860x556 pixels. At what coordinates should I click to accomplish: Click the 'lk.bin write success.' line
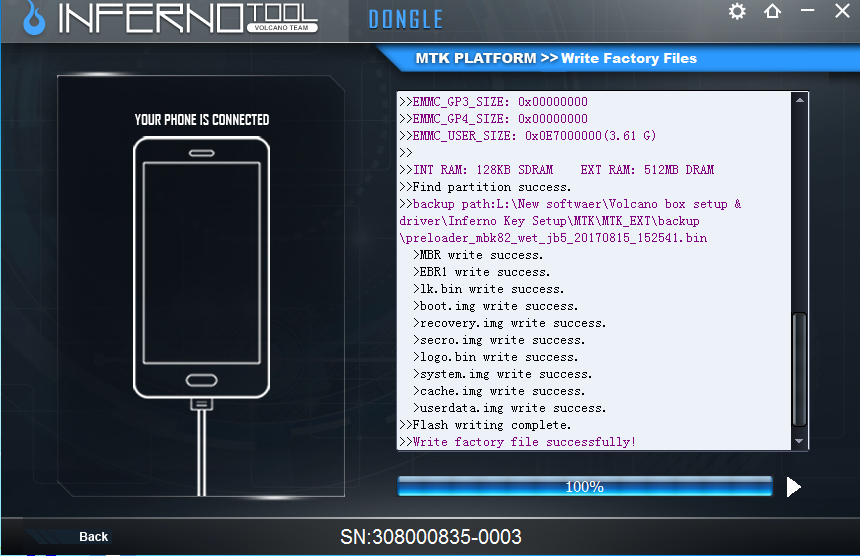[x=489, y=289]
